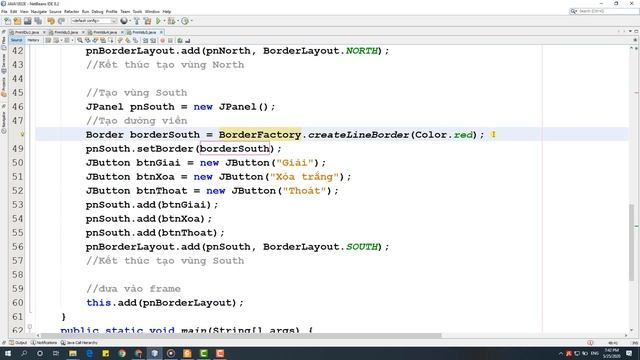Open the Tools menu
This screenshot has width=640, height=360.
click(x=137, y=11)
